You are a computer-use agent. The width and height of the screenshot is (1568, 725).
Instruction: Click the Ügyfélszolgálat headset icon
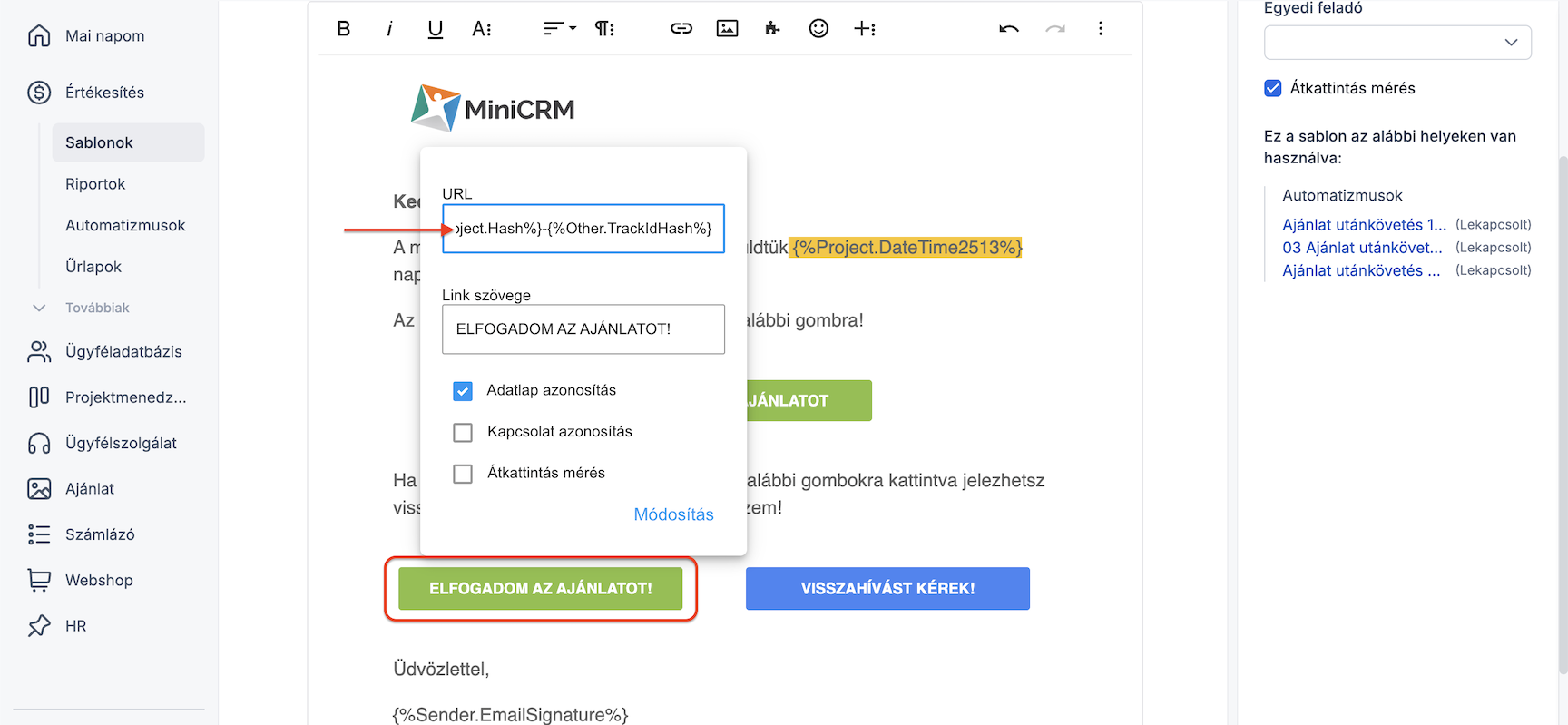(x=39, y=444)
